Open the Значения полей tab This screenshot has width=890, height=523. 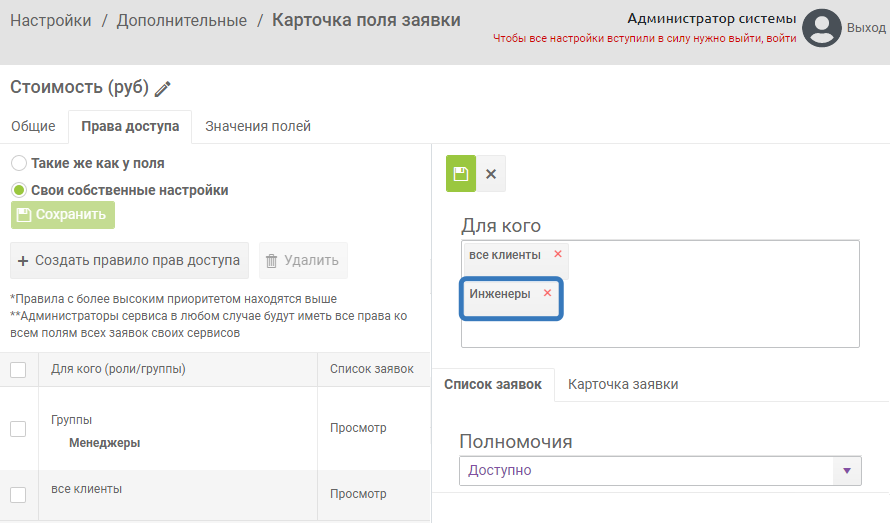coord(258,126)
